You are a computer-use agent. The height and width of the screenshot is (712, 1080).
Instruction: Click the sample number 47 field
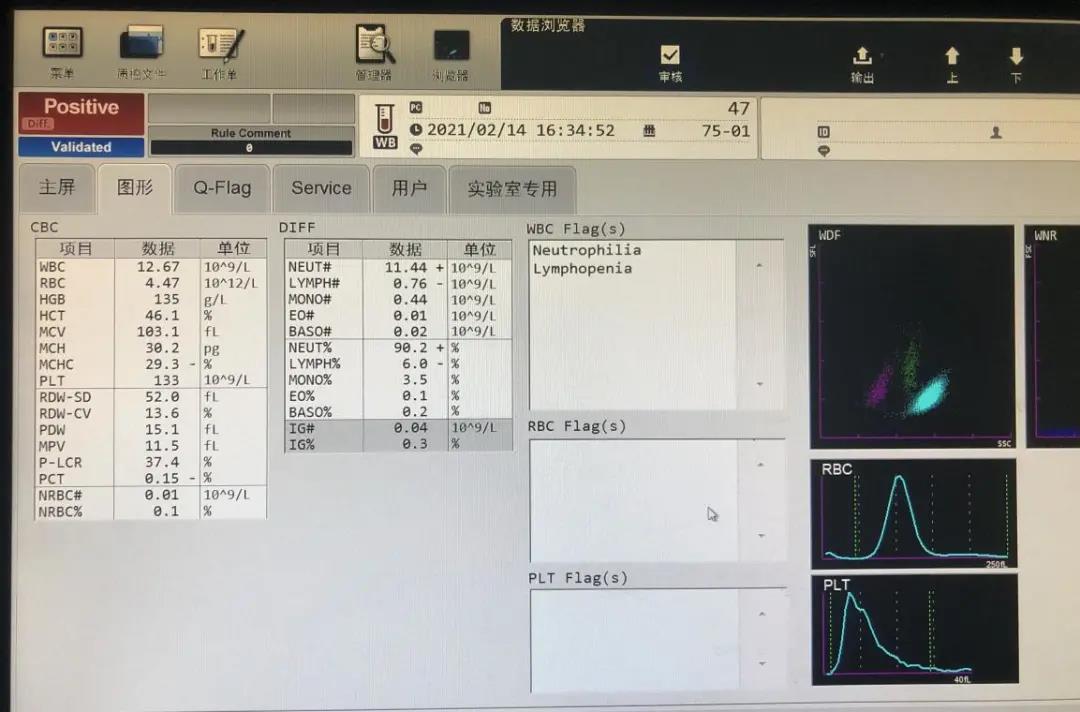(738, 109)
